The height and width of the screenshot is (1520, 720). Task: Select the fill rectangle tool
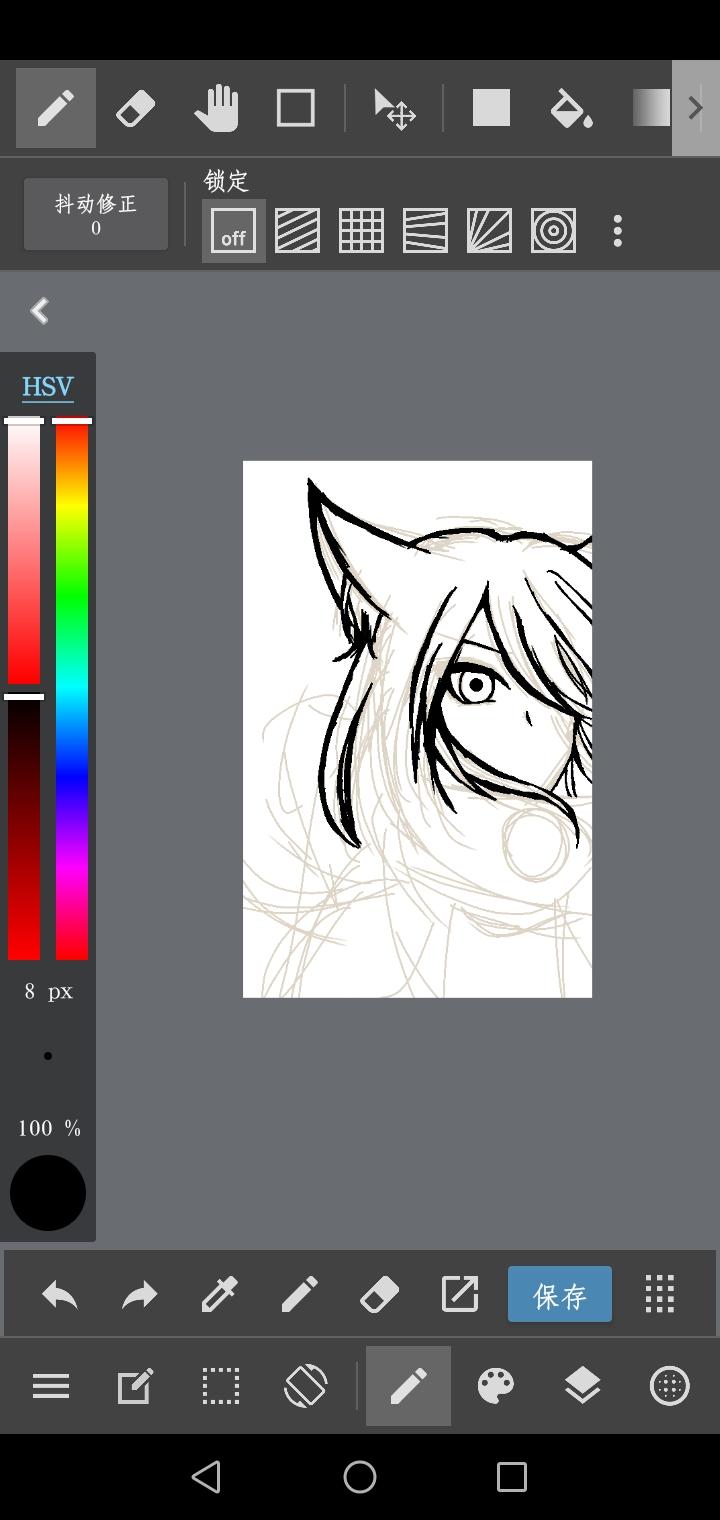point(491,108)
